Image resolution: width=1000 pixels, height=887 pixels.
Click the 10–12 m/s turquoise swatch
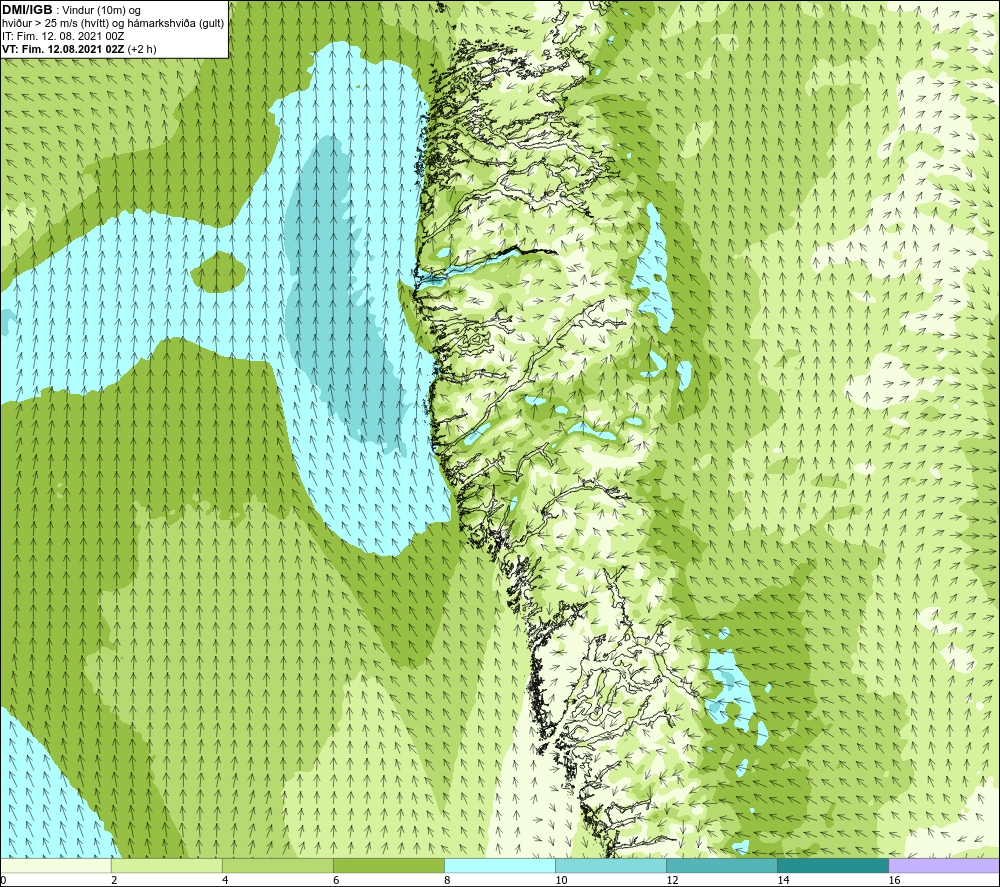(610, 865)
